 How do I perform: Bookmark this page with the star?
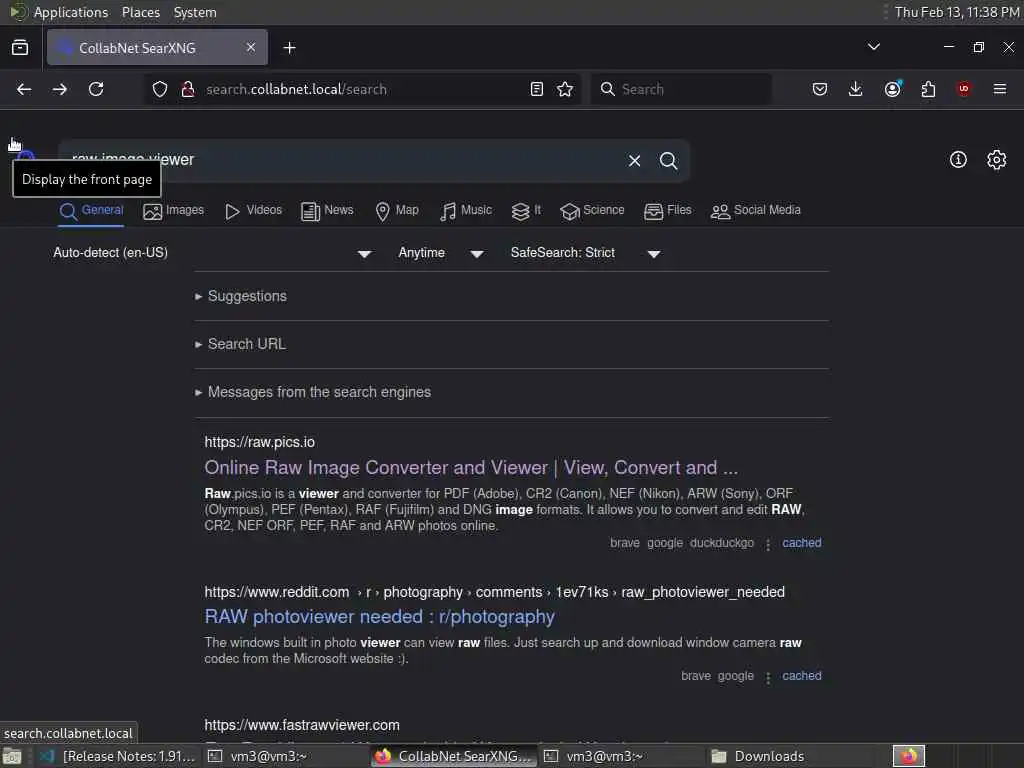[x=566, y=89]
